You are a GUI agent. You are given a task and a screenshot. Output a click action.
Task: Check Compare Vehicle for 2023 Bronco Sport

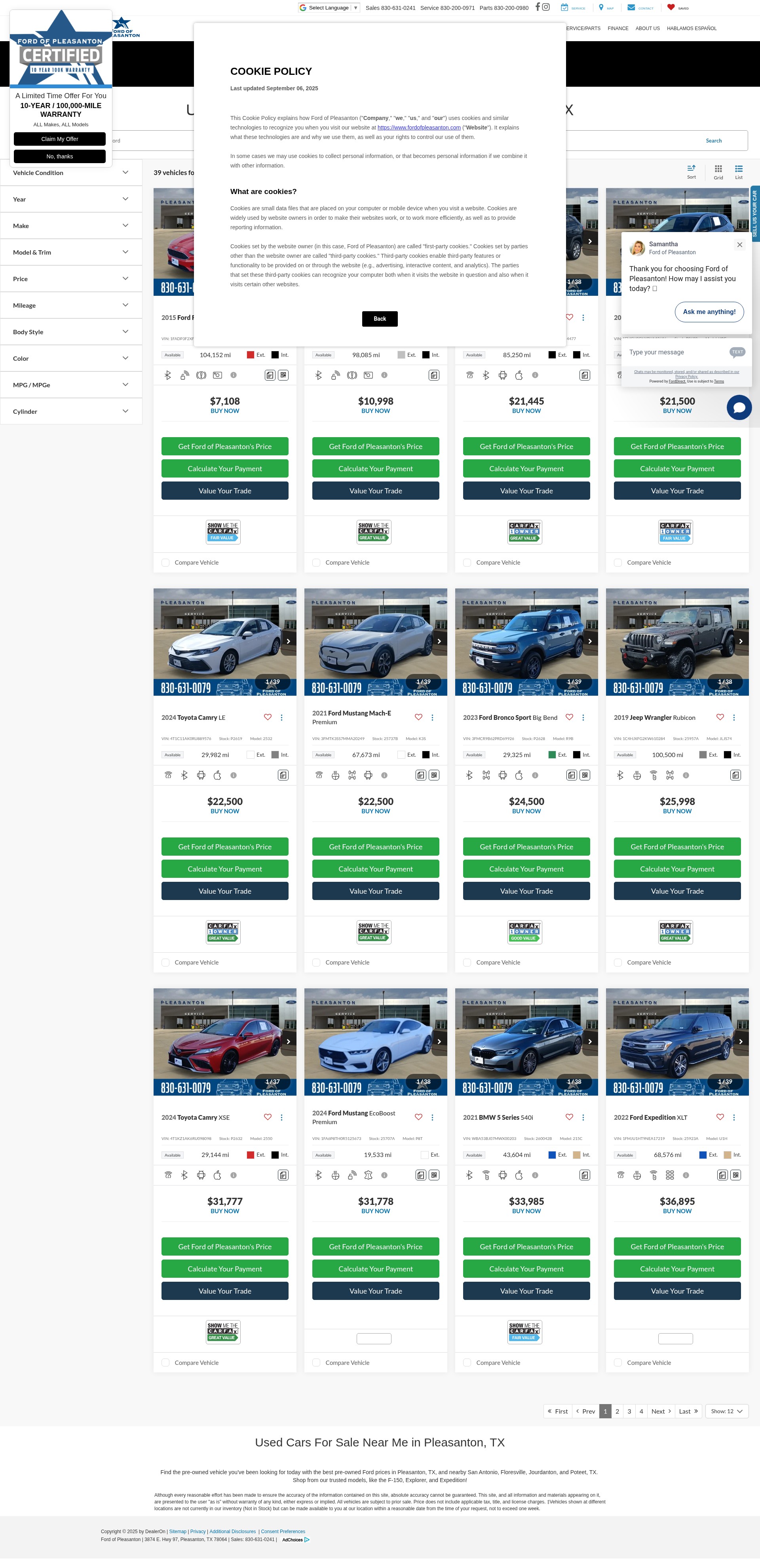click(467, 962)
